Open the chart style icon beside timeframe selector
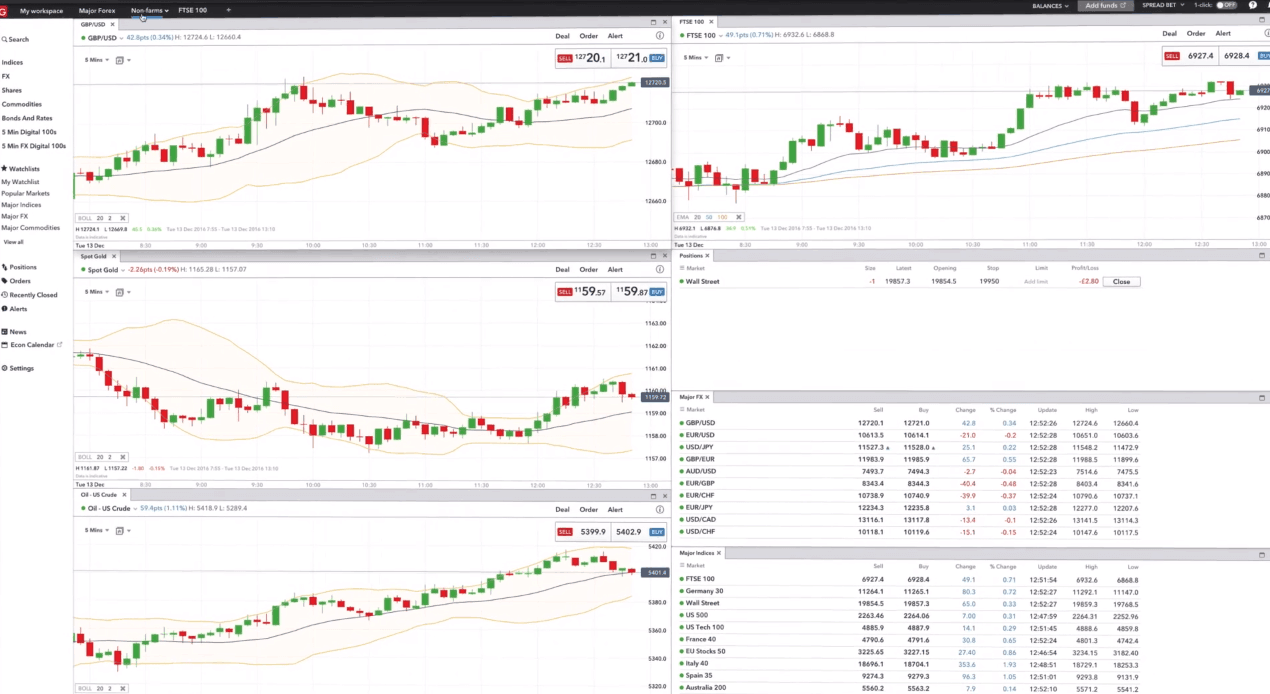The height and width of the screenshot is (694, 1270). click(x=119, y=60)
